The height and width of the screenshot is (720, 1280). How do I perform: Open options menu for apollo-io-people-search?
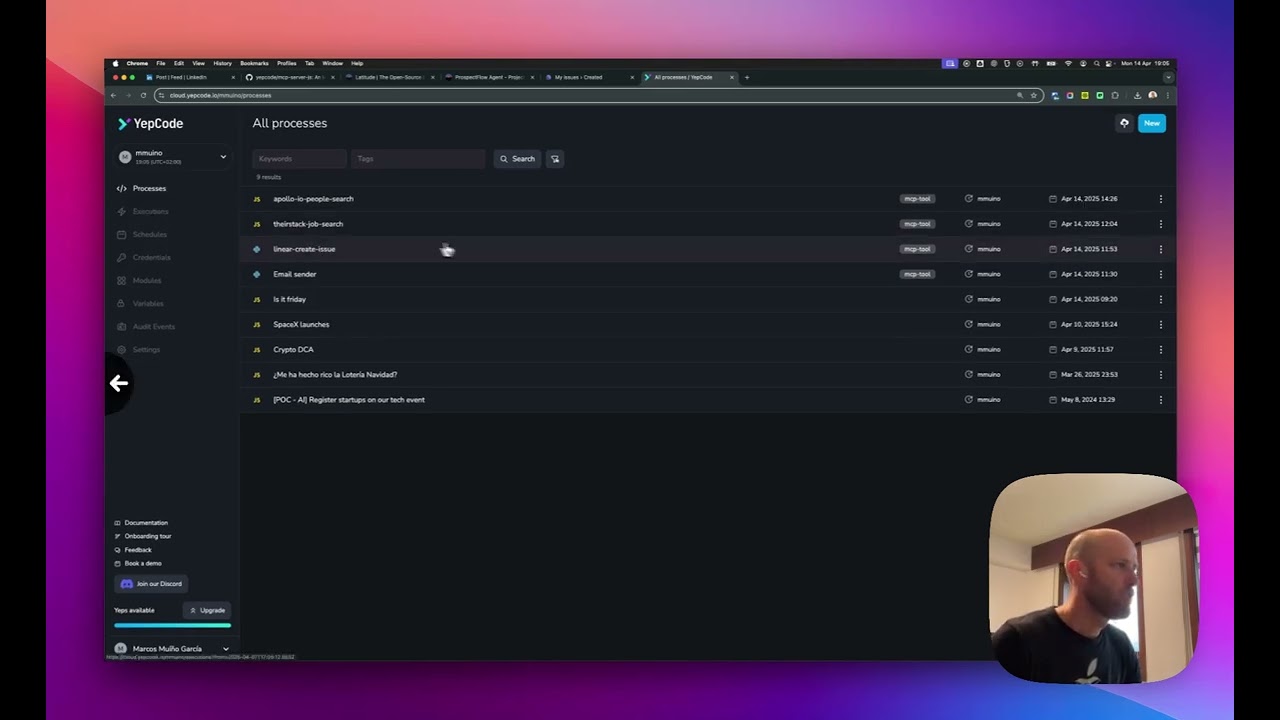pyautogui.click(x=1161, y=199)
